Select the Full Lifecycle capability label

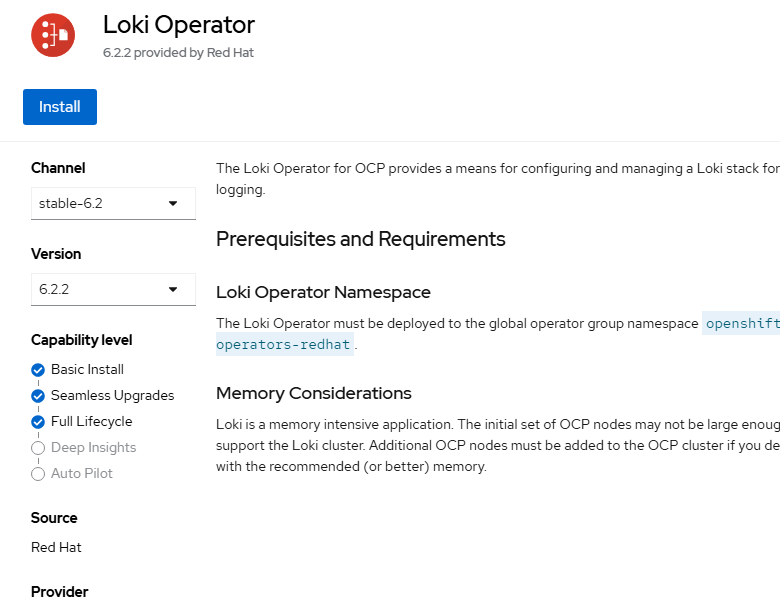coord(92,421)
